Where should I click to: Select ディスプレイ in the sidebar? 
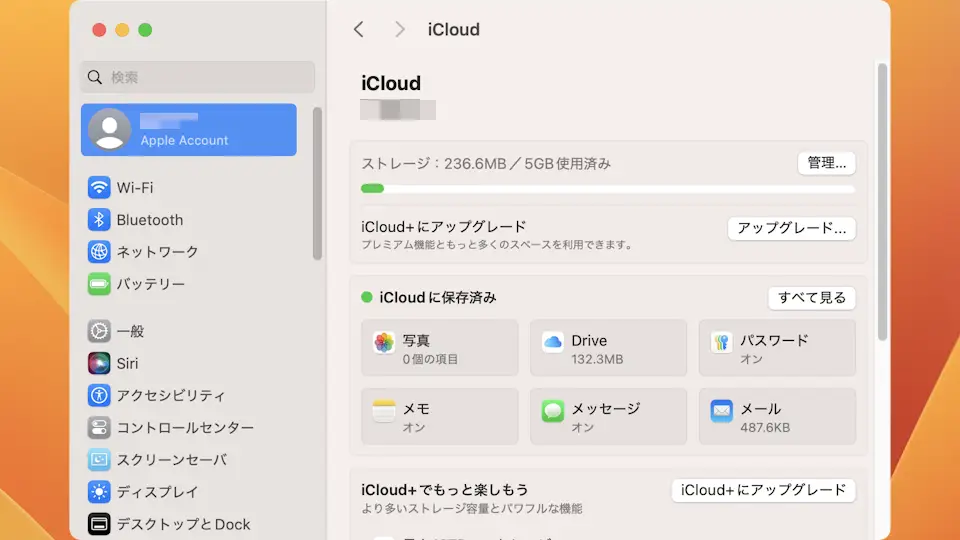click(156, 492)
